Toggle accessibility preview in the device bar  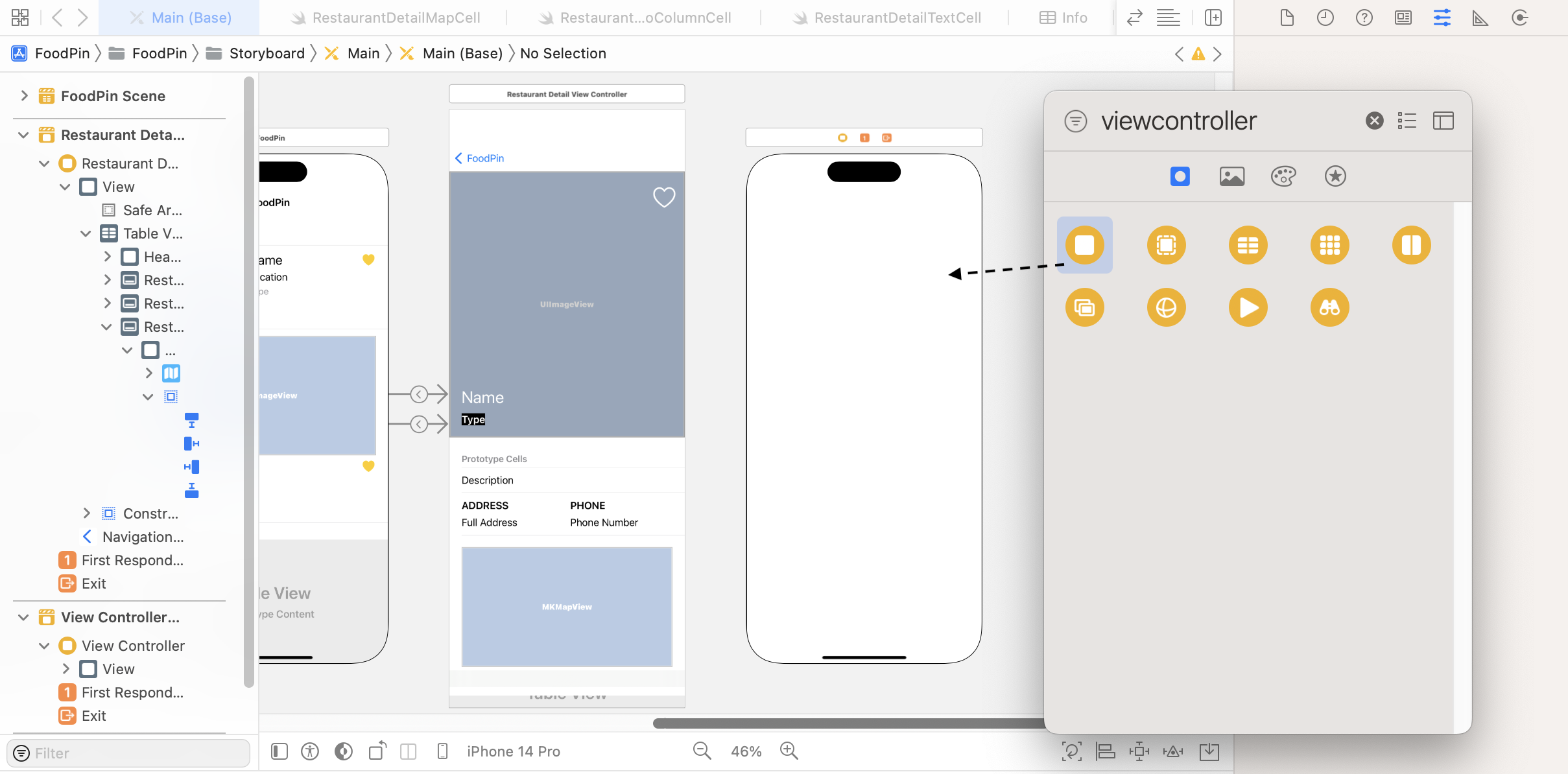tap(309, 751)
